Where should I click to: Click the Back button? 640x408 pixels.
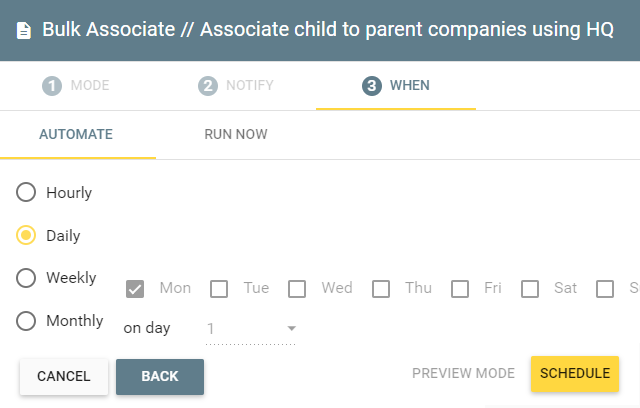(x=160, y=377)
